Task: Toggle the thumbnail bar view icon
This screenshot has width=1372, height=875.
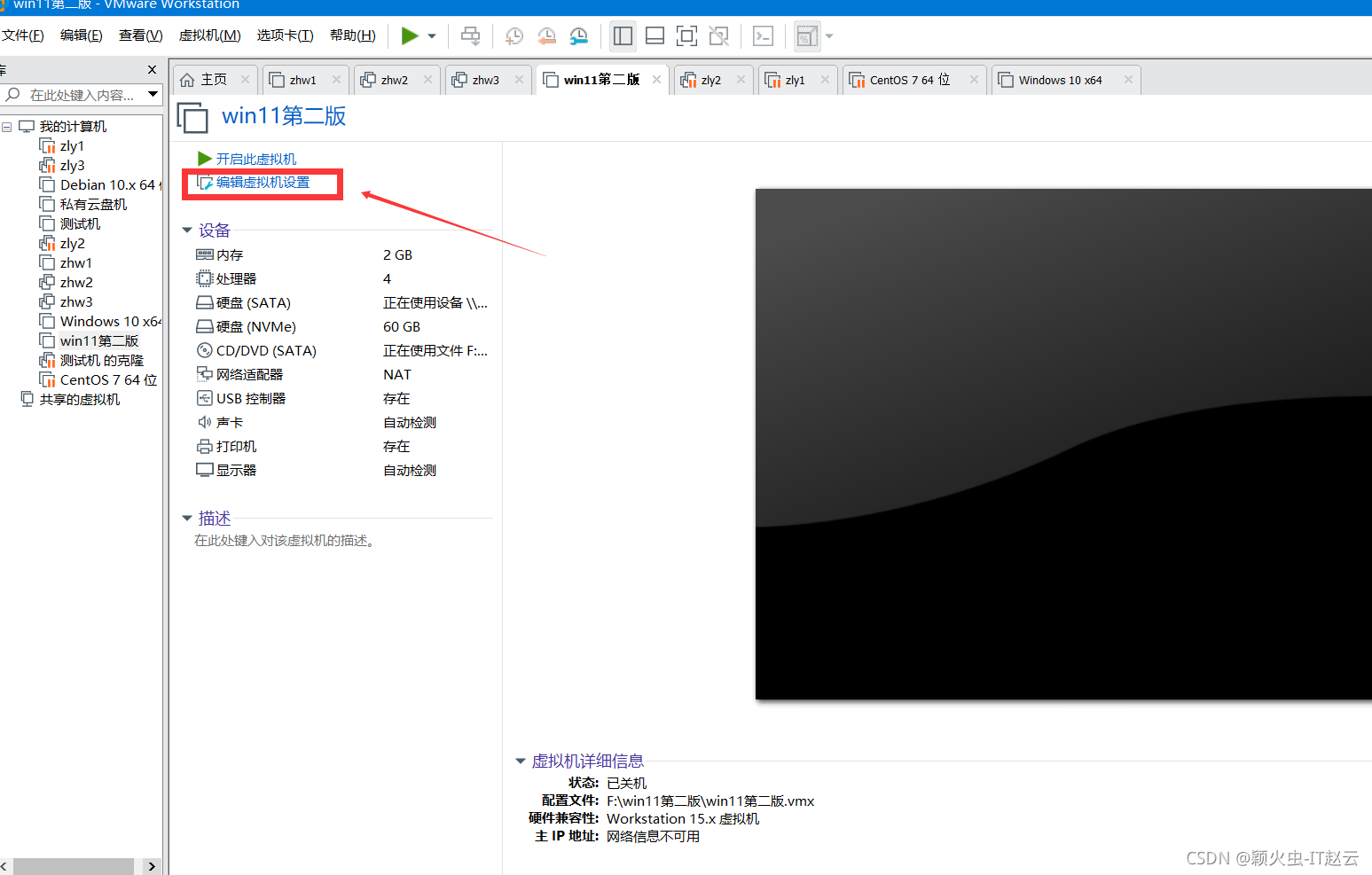Action: tap(655, 36)
